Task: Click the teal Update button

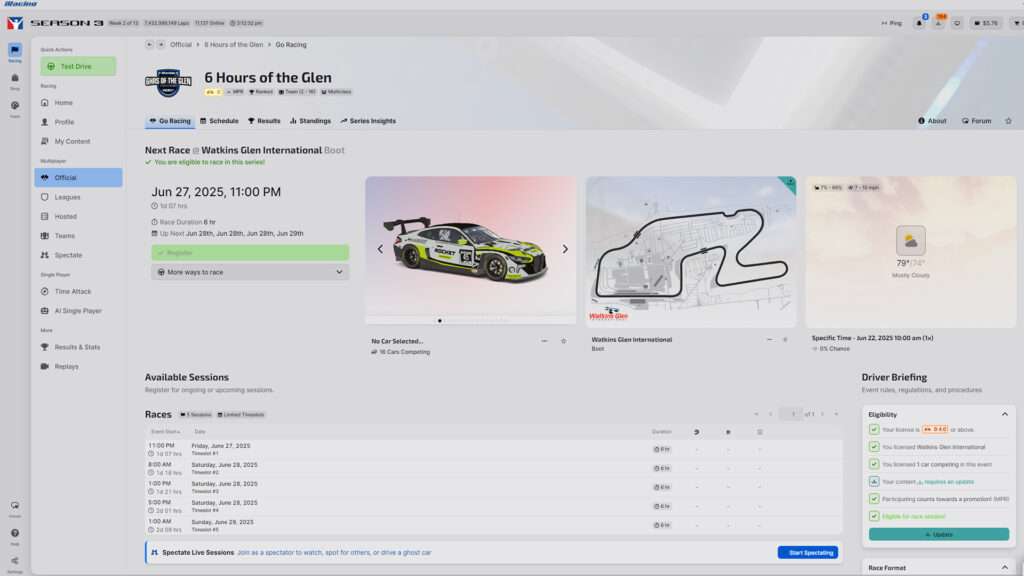Action: point(938,534)
